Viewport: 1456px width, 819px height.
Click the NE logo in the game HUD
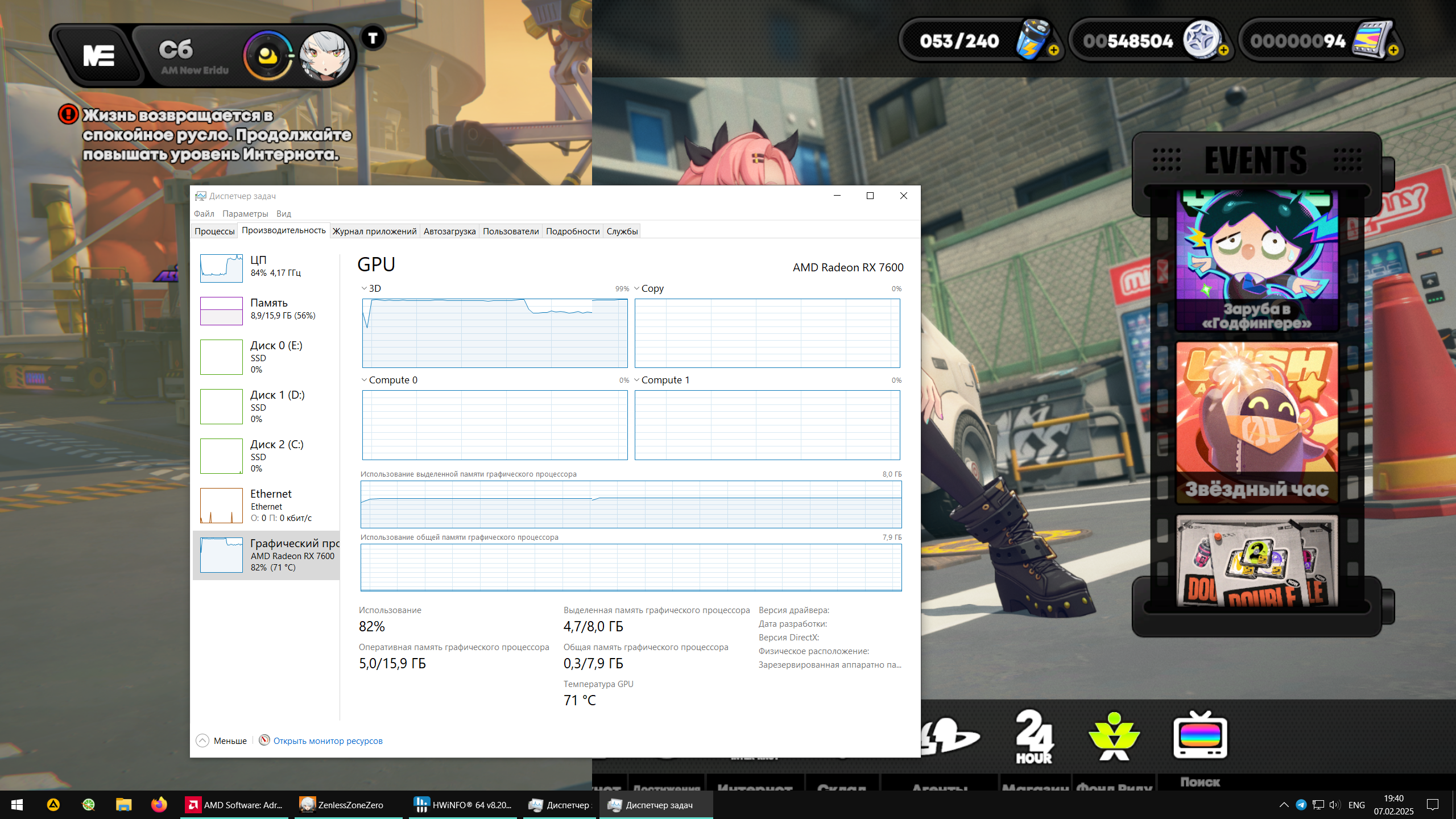click(99, 56)
